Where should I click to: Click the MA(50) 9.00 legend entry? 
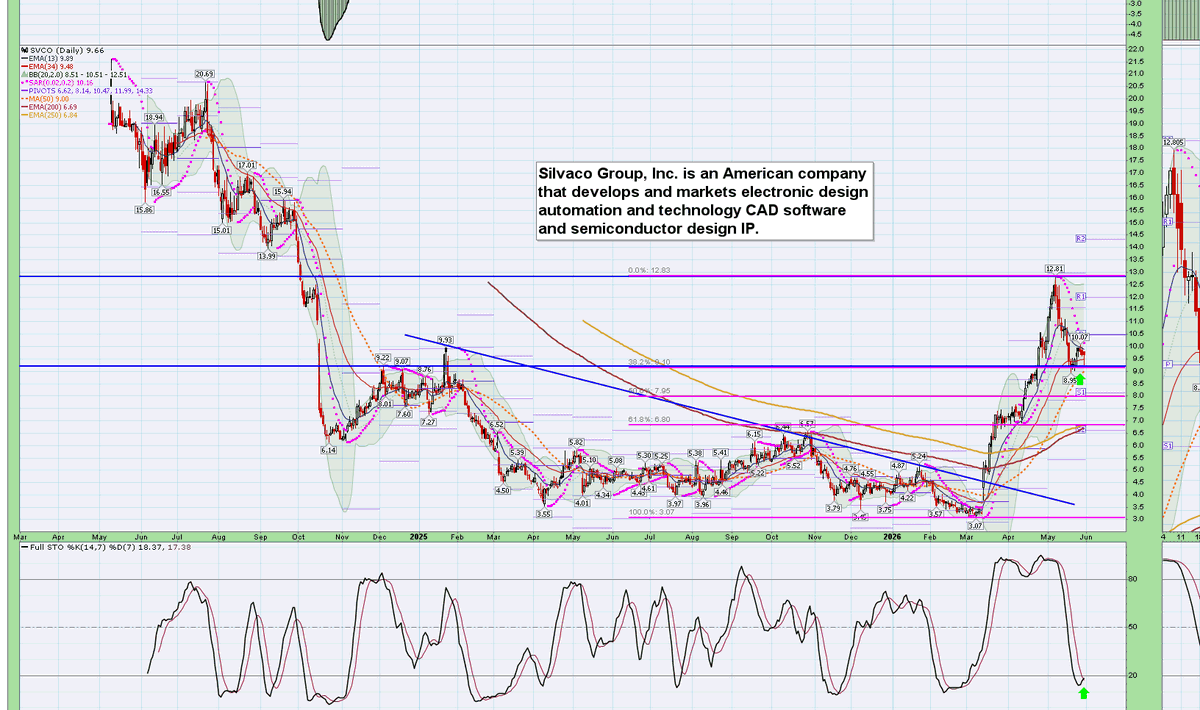point(46,99)
